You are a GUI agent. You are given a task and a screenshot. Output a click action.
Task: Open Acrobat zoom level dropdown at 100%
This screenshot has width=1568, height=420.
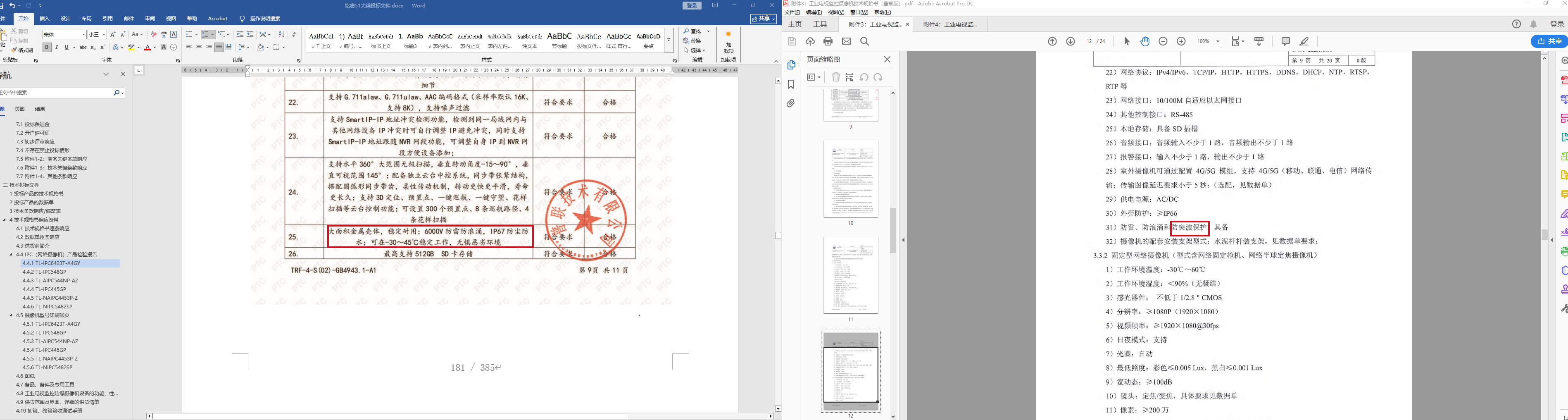1217,41
